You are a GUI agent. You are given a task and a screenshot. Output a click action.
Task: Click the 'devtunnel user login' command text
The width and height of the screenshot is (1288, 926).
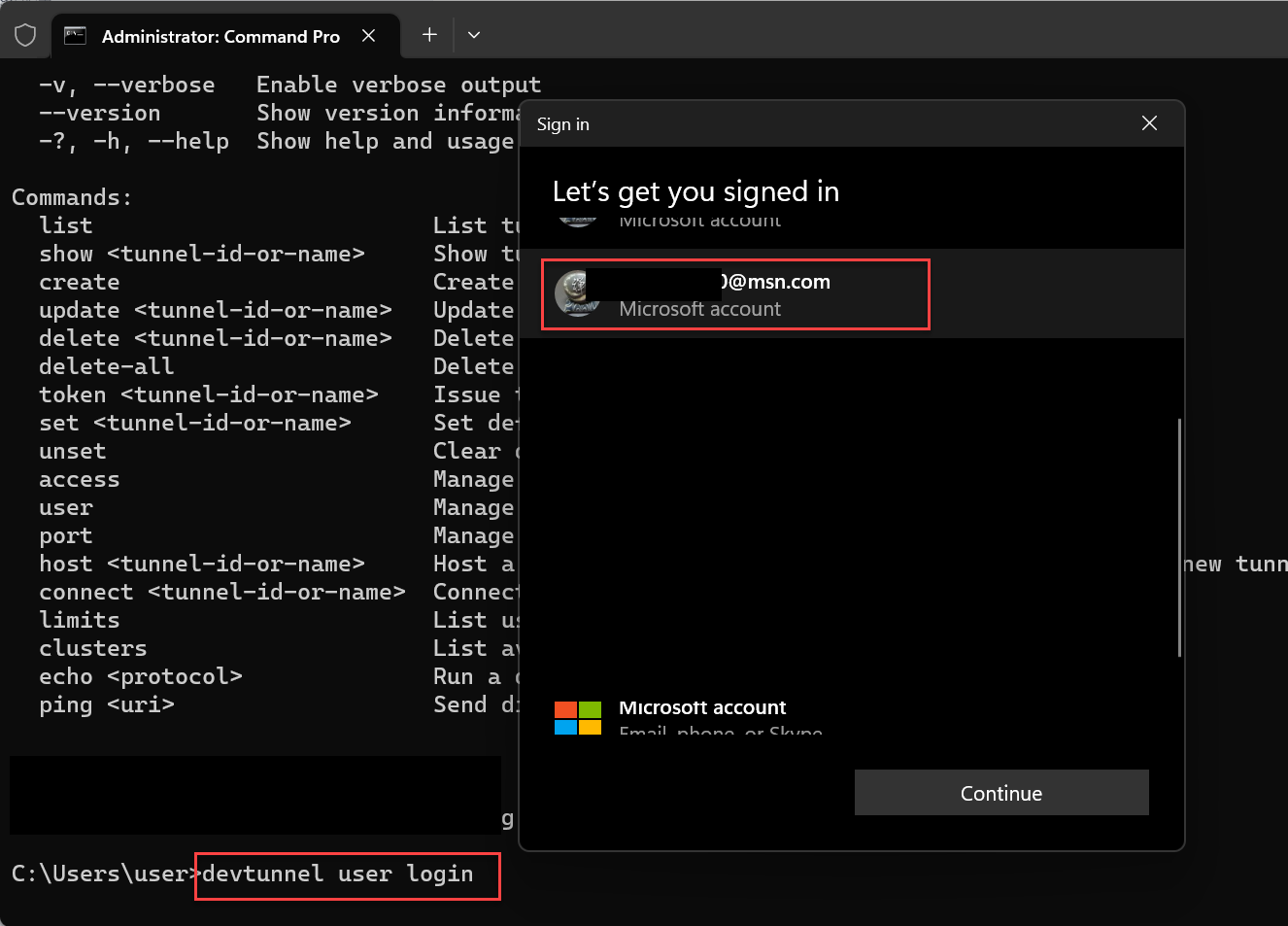(x=338, y=874)
